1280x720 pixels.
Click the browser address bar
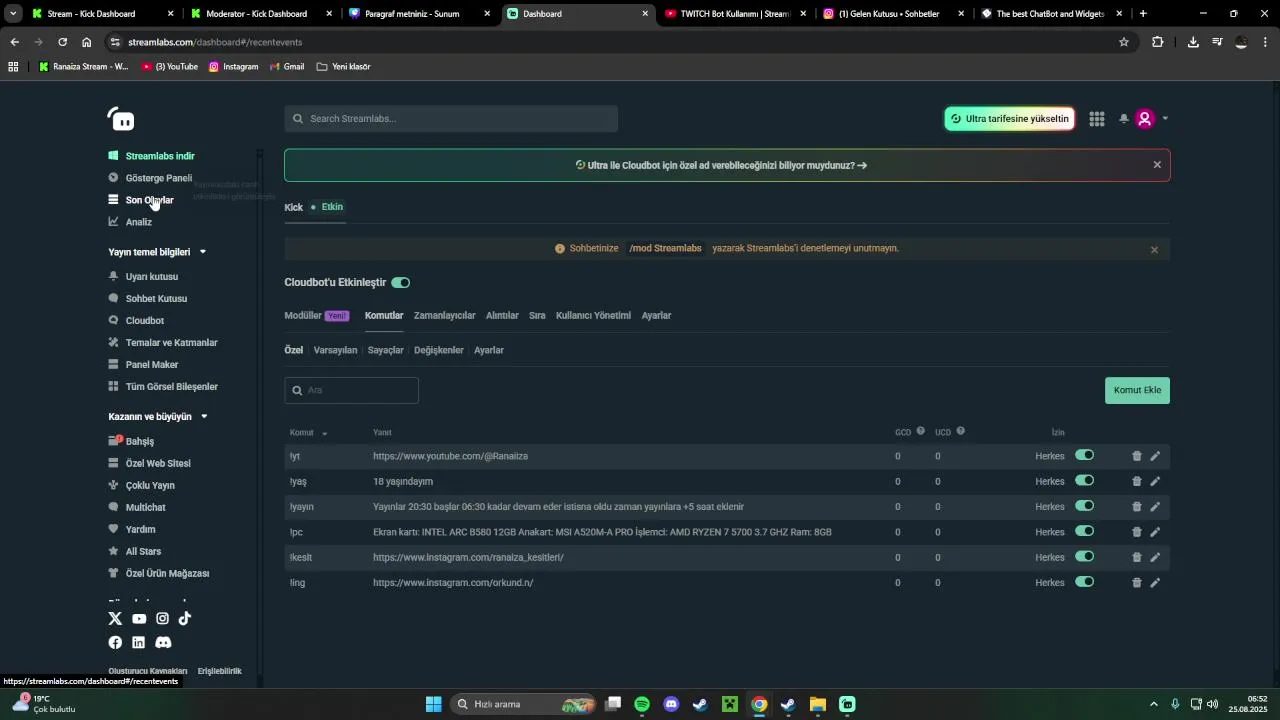click(x=610, y=42)
